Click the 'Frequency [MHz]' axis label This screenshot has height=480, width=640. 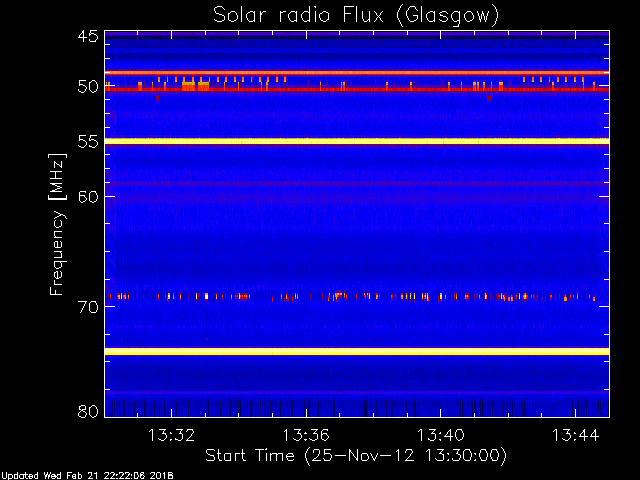[57, 224]
